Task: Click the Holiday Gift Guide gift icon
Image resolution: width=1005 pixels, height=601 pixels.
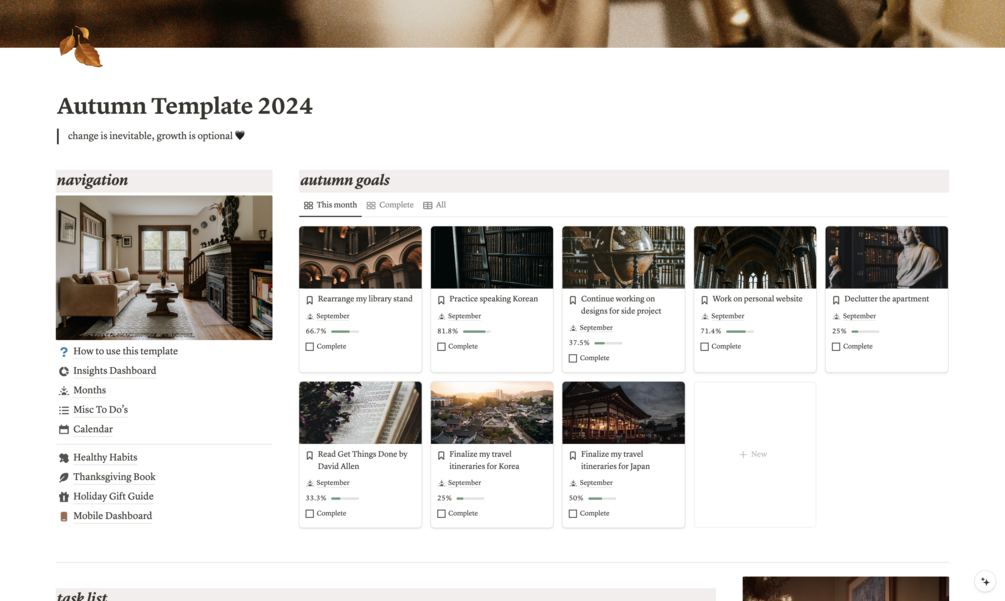Action: [63, 497]
